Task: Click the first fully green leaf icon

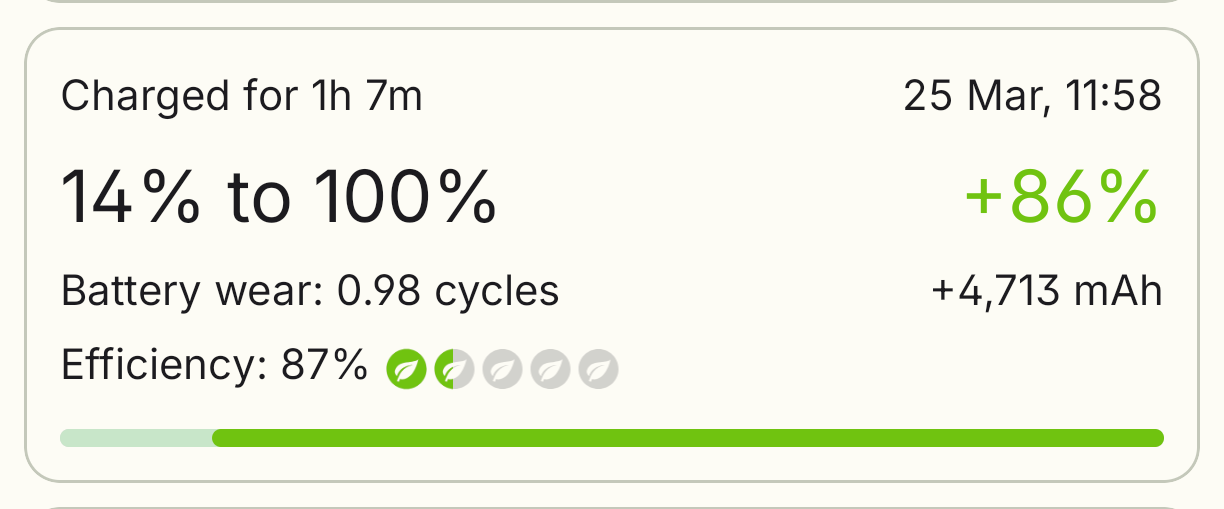Action: click(406, 370)
